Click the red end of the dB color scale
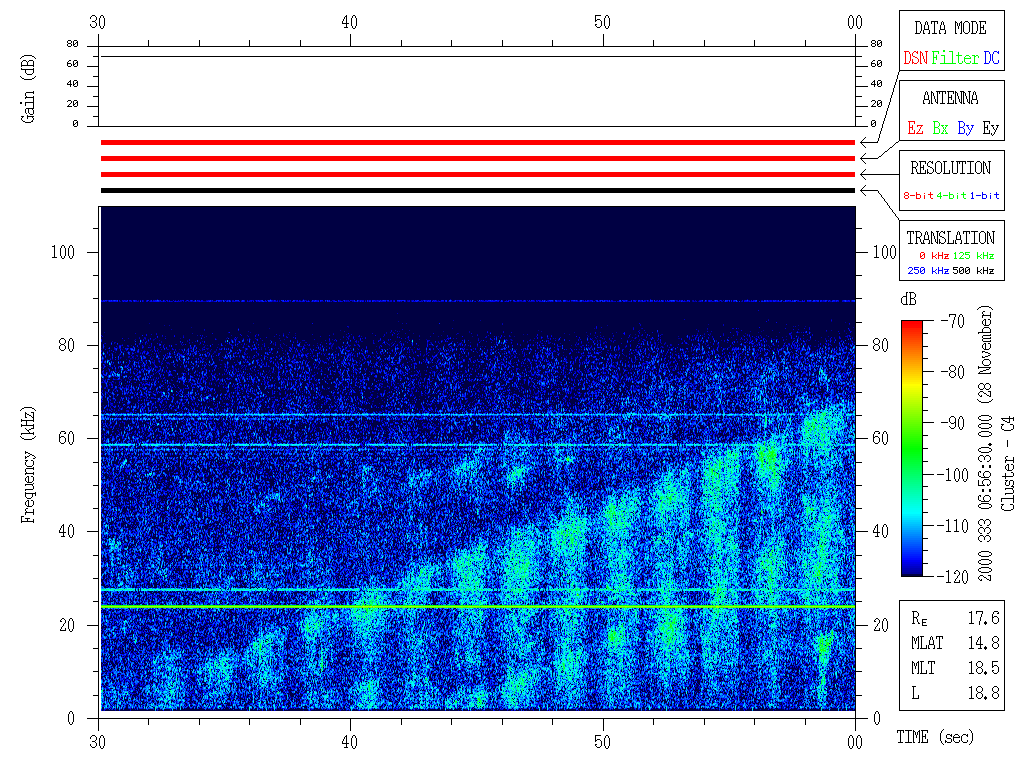Screen dimensions: 1024x768 click(x=911, y=326)
